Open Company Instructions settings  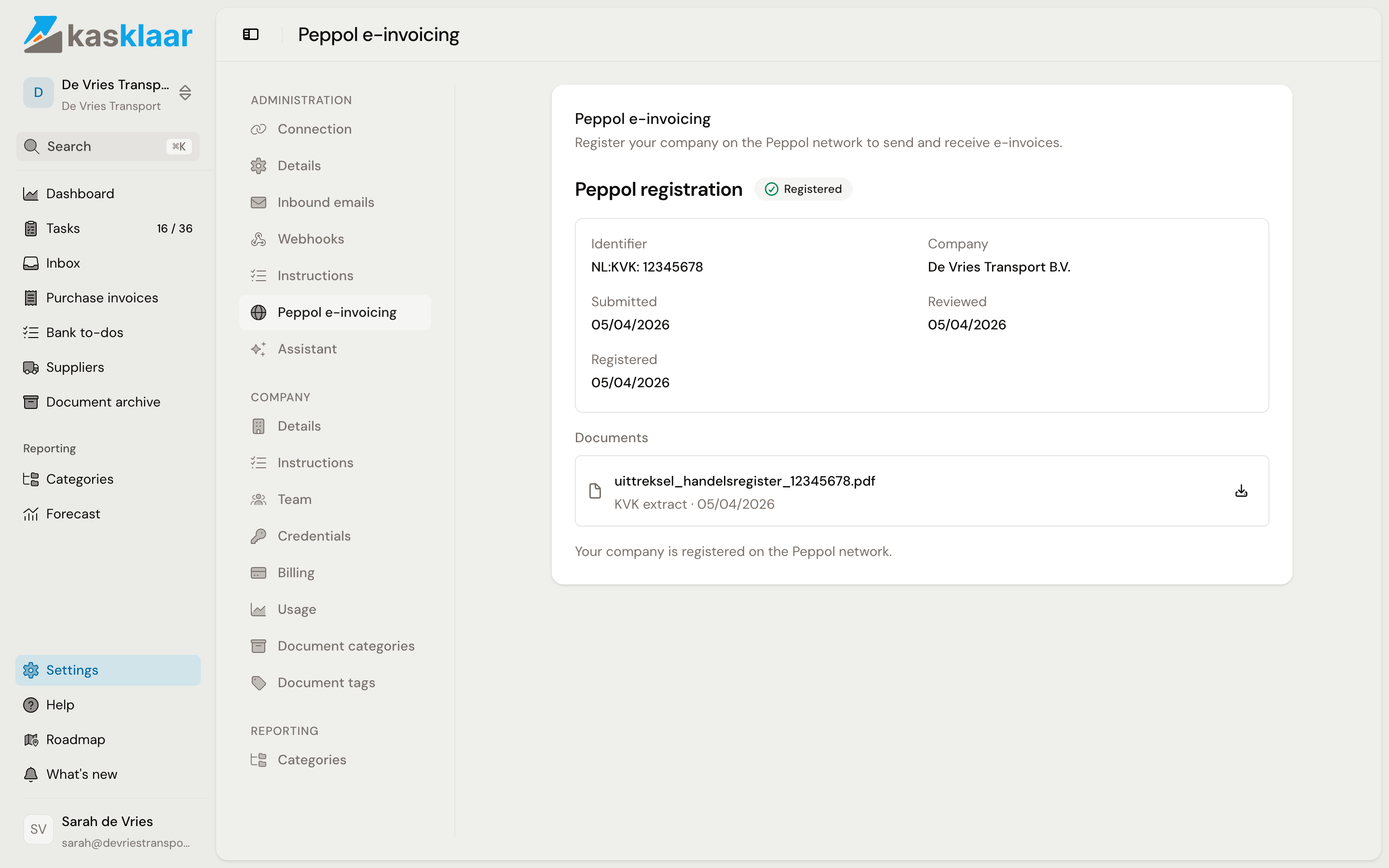(335, 463)
